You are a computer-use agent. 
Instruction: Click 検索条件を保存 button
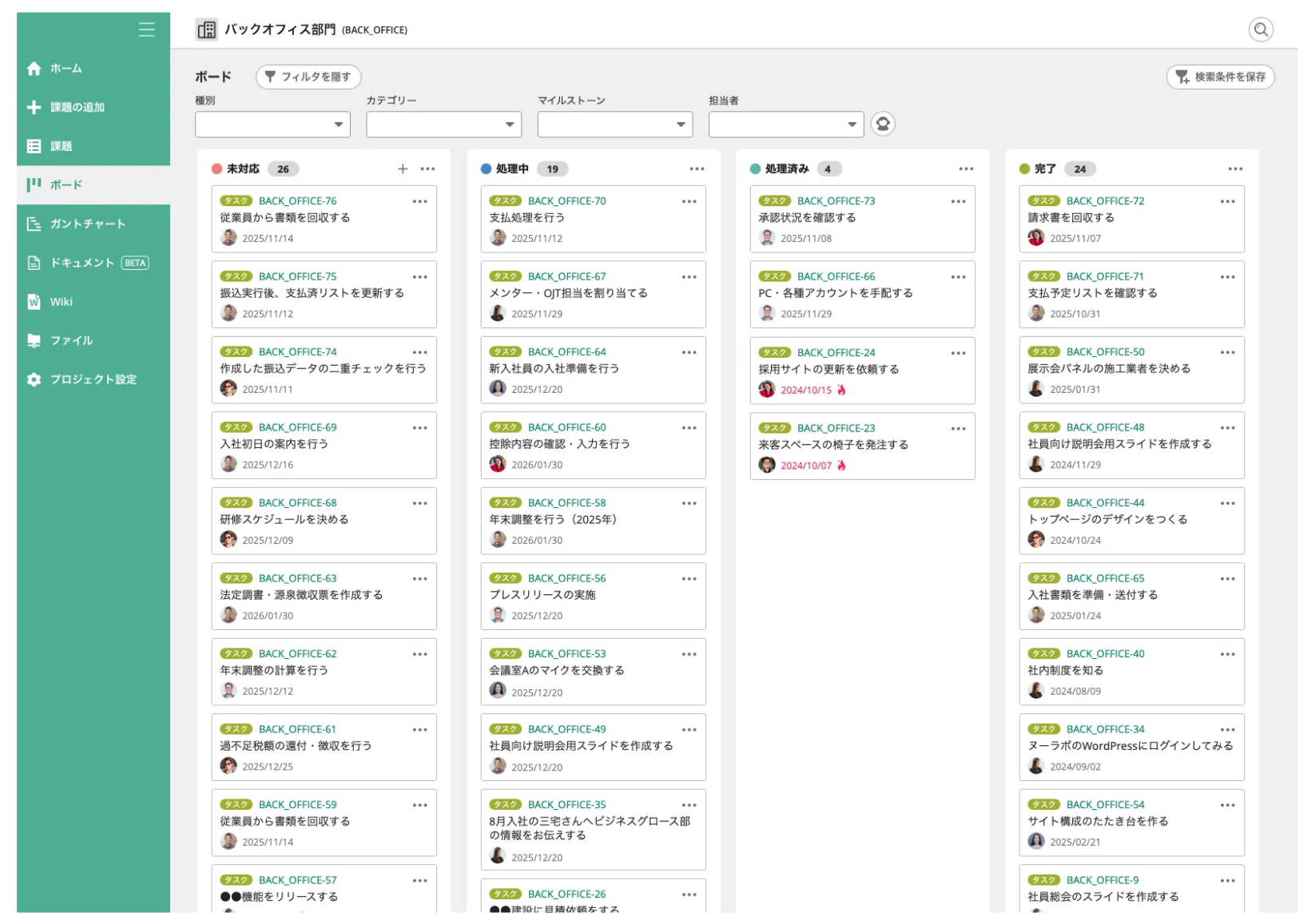point(1221,77)
